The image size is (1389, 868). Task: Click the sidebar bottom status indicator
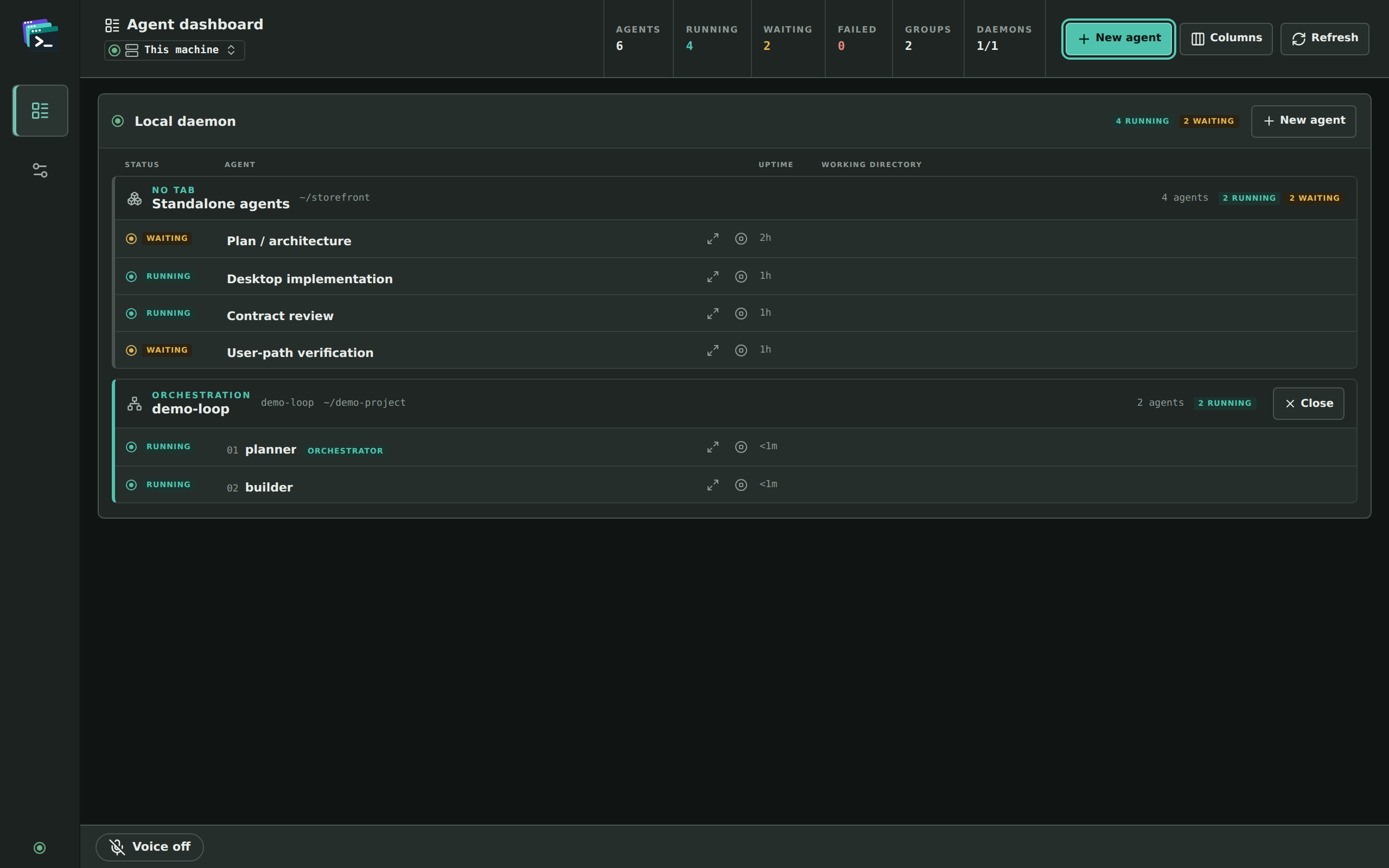[40, 848]
